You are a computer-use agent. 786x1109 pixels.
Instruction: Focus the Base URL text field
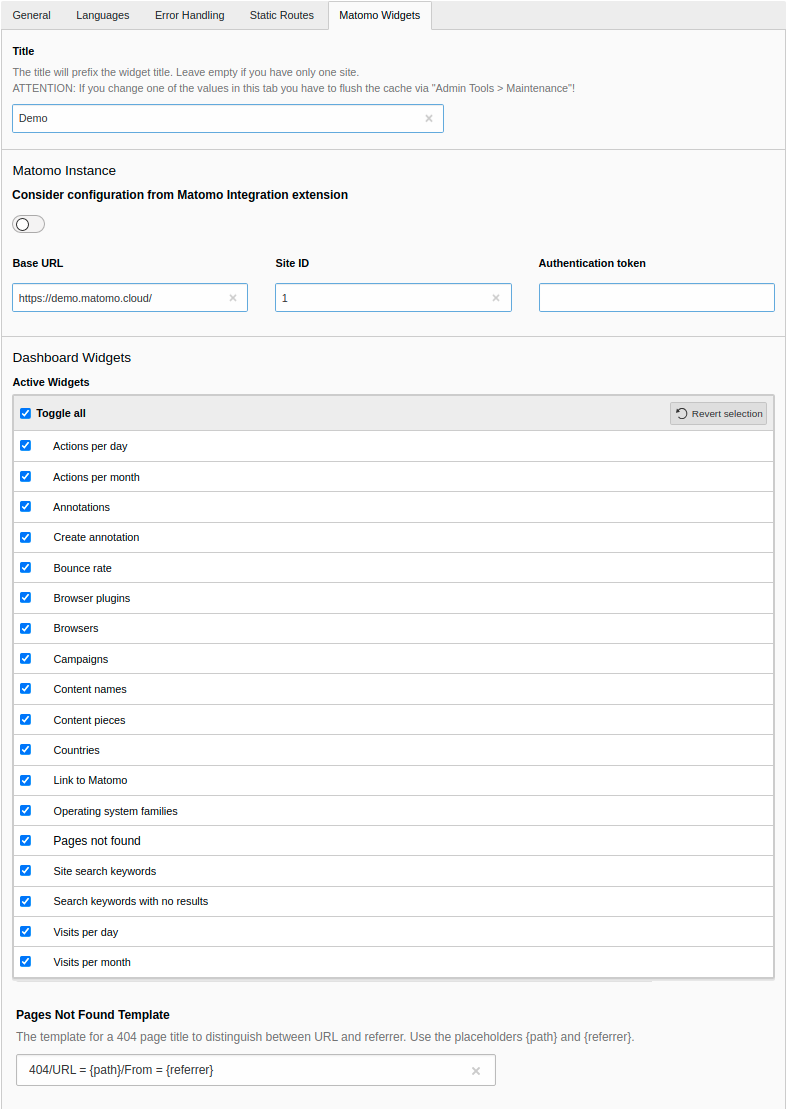tap(120, 298)
